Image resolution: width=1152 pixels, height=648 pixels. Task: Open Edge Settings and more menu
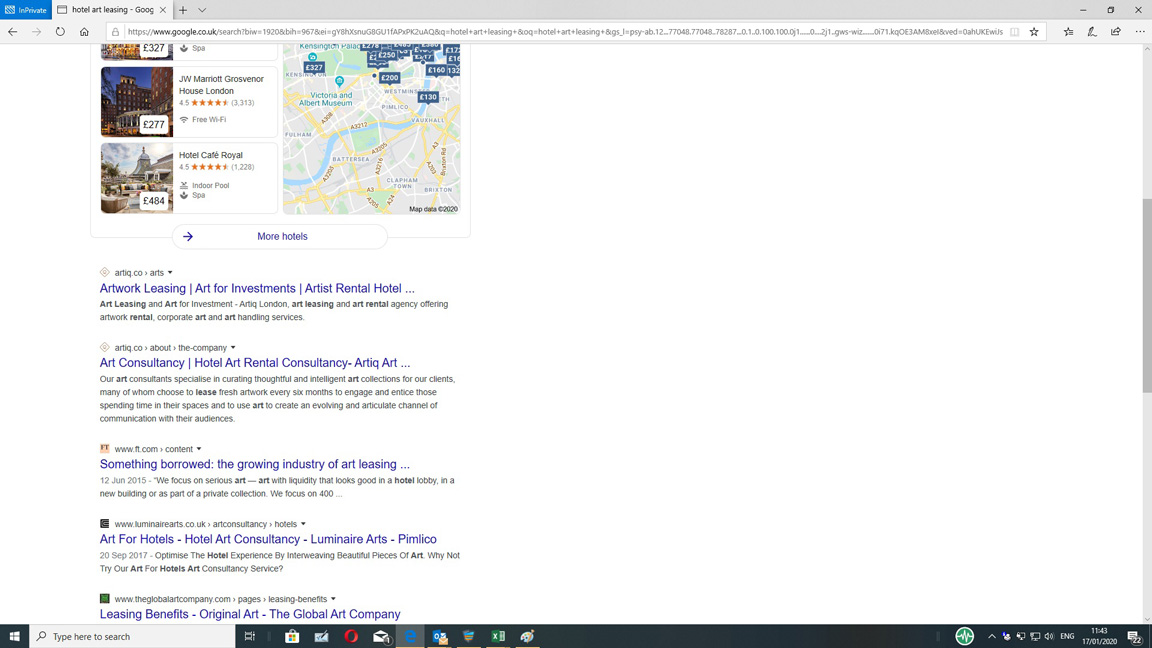coord(1140,32)
